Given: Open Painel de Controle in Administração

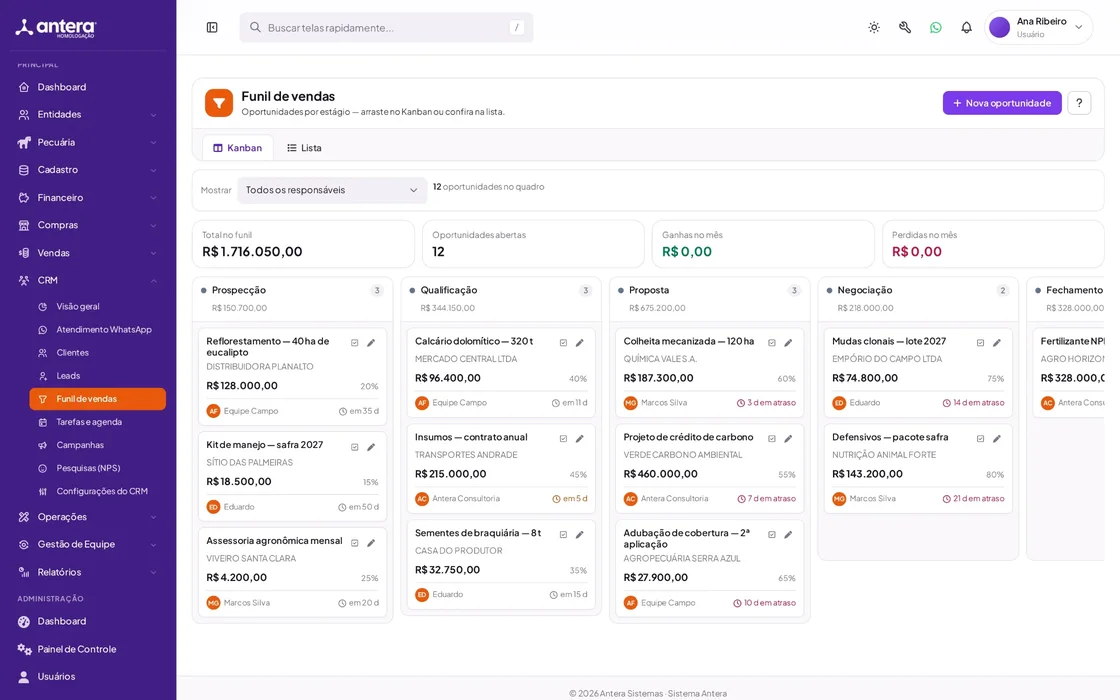Looking at the screenshot, I should [x=87, y=649].
